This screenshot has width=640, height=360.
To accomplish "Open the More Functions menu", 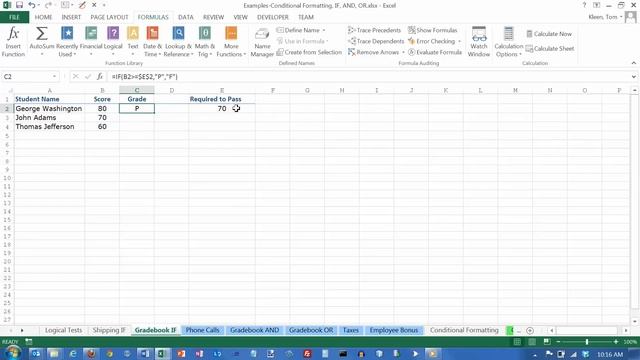I will coord(231,42).
